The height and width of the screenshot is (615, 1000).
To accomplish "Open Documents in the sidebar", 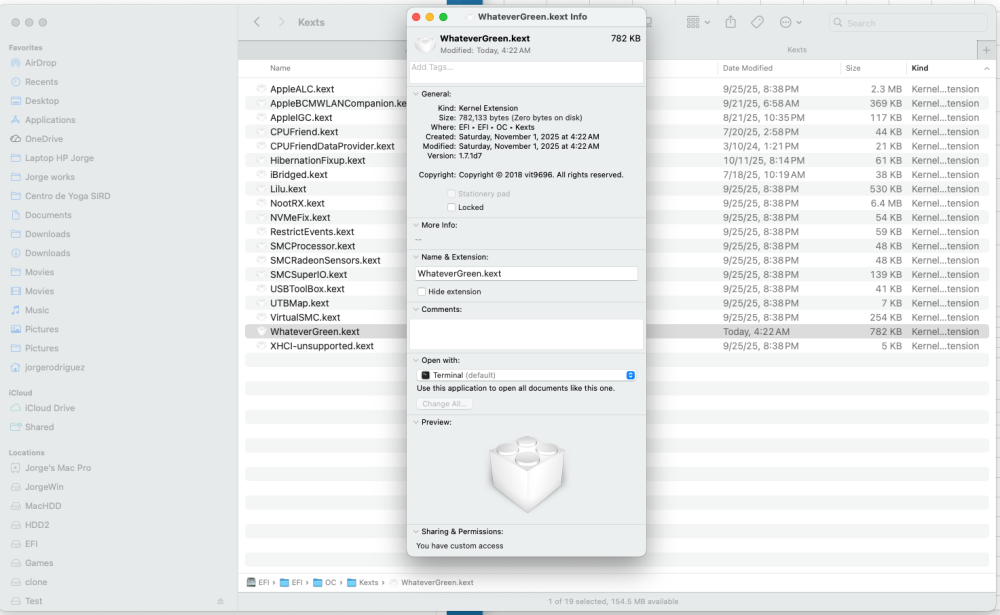I will [x=48, y=215].
